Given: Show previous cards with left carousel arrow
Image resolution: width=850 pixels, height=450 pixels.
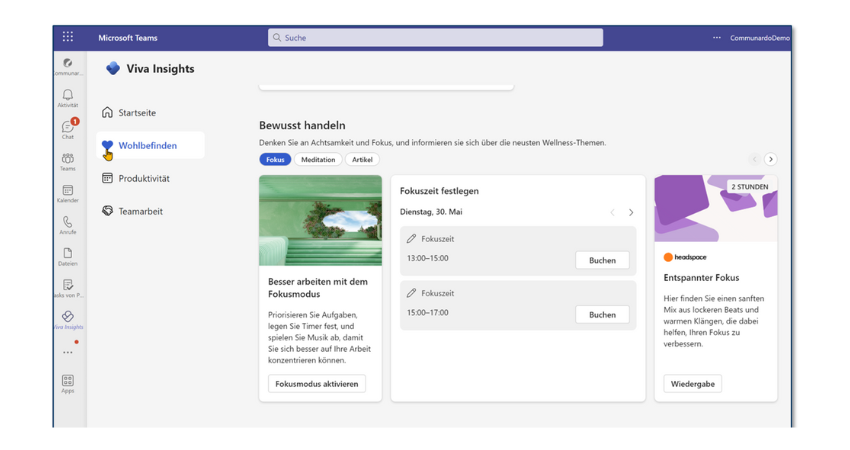Looking at the screenshot, I should (754, 159).
